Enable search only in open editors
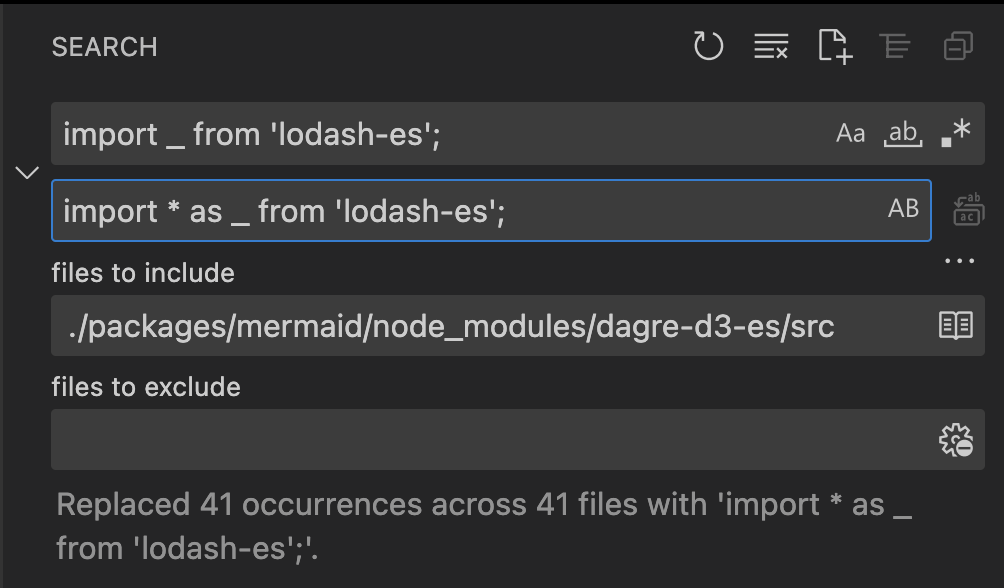This screenshot has width=1004, height=588. (956, 325)
